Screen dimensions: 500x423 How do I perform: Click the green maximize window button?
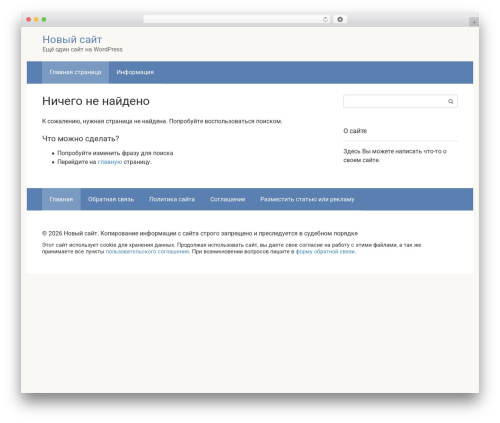point(44,19)
